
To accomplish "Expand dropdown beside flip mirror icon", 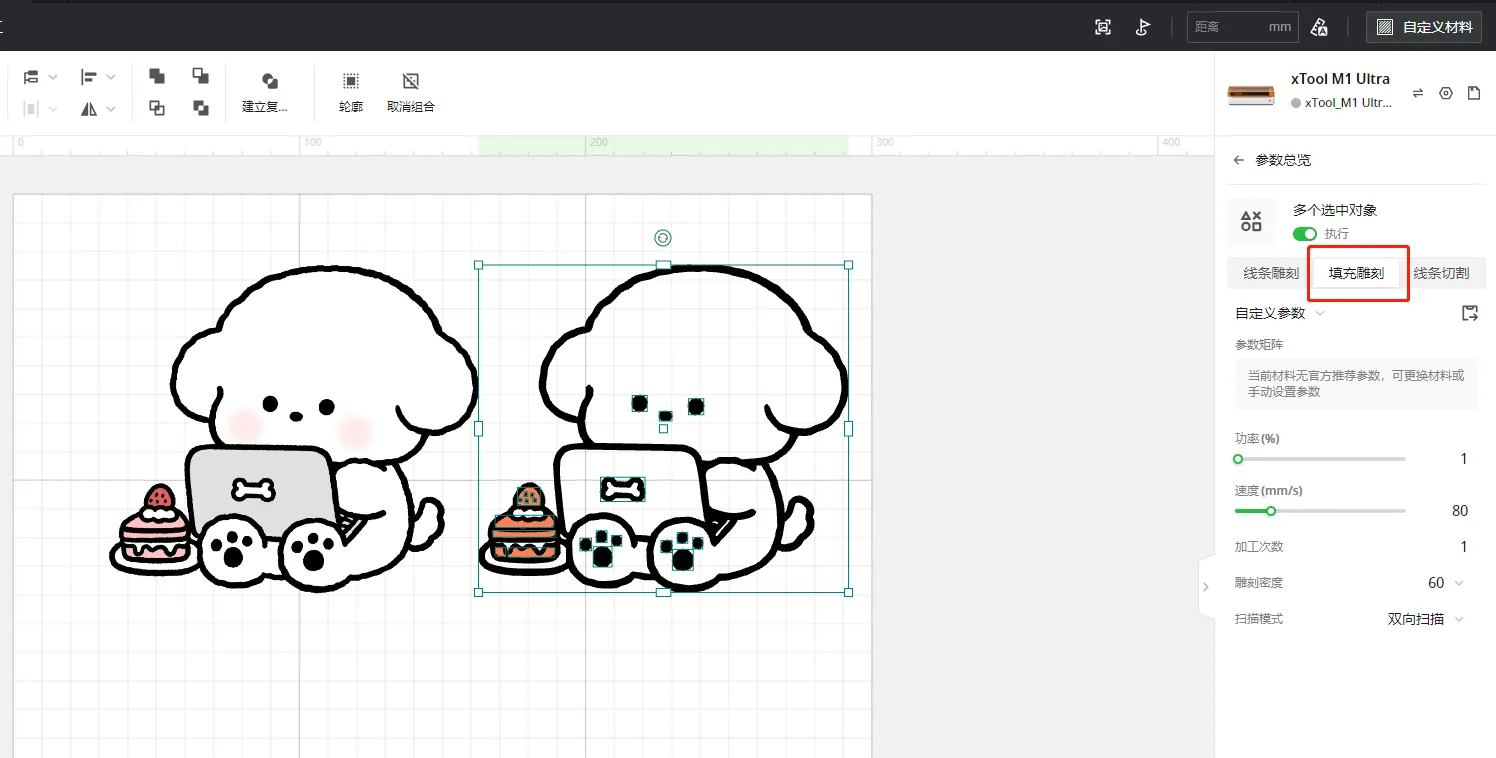I will (111, 109).
